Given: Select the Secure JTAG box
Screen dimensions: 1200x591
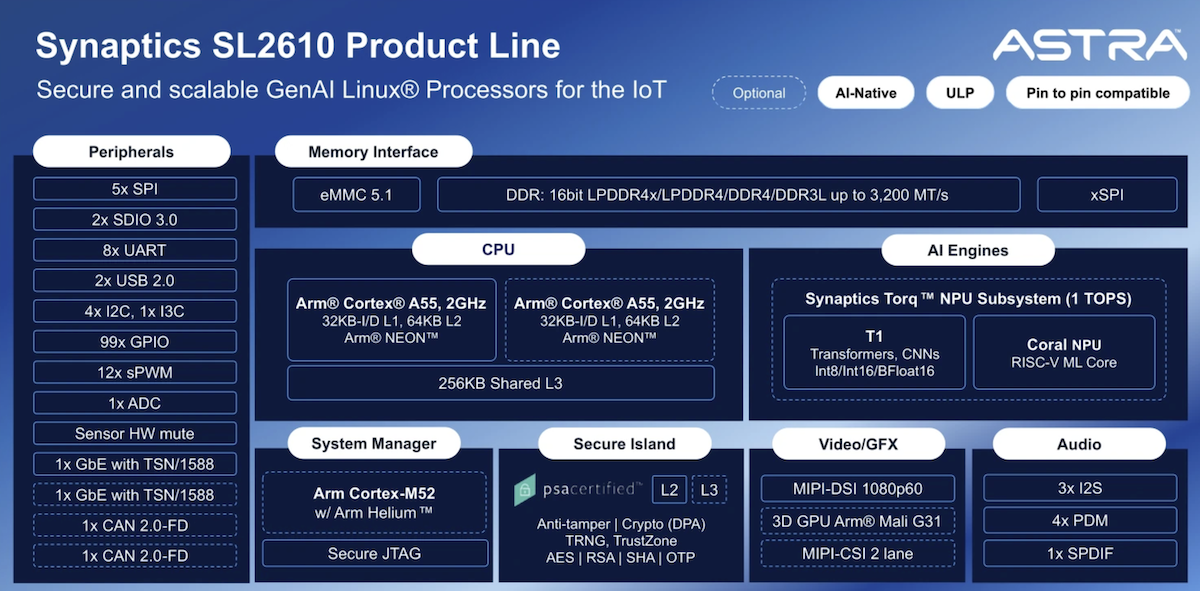Looking at the screenshot, I should 372,553.
